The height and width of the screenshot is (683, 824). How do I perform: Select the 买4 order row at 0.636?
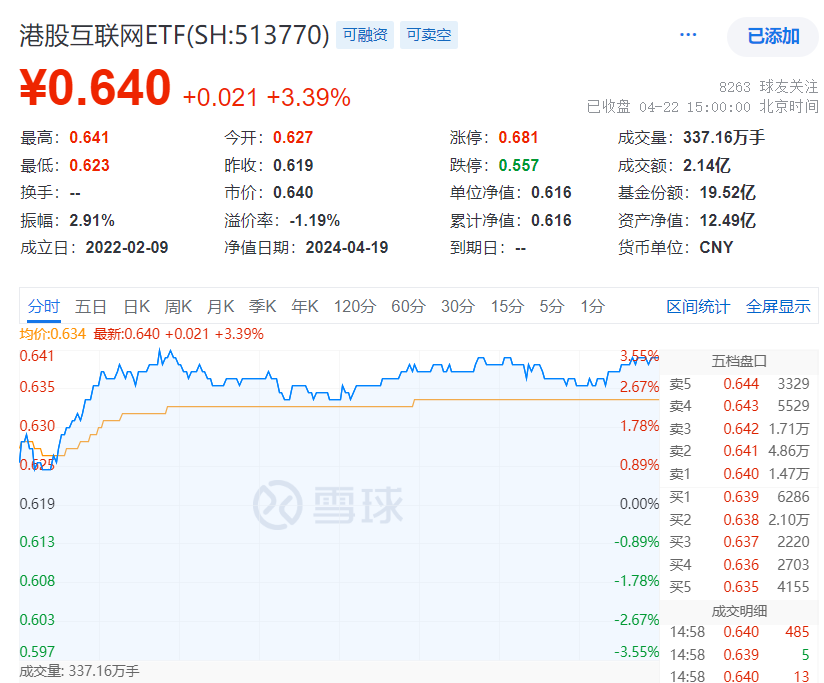click(739, 565)
